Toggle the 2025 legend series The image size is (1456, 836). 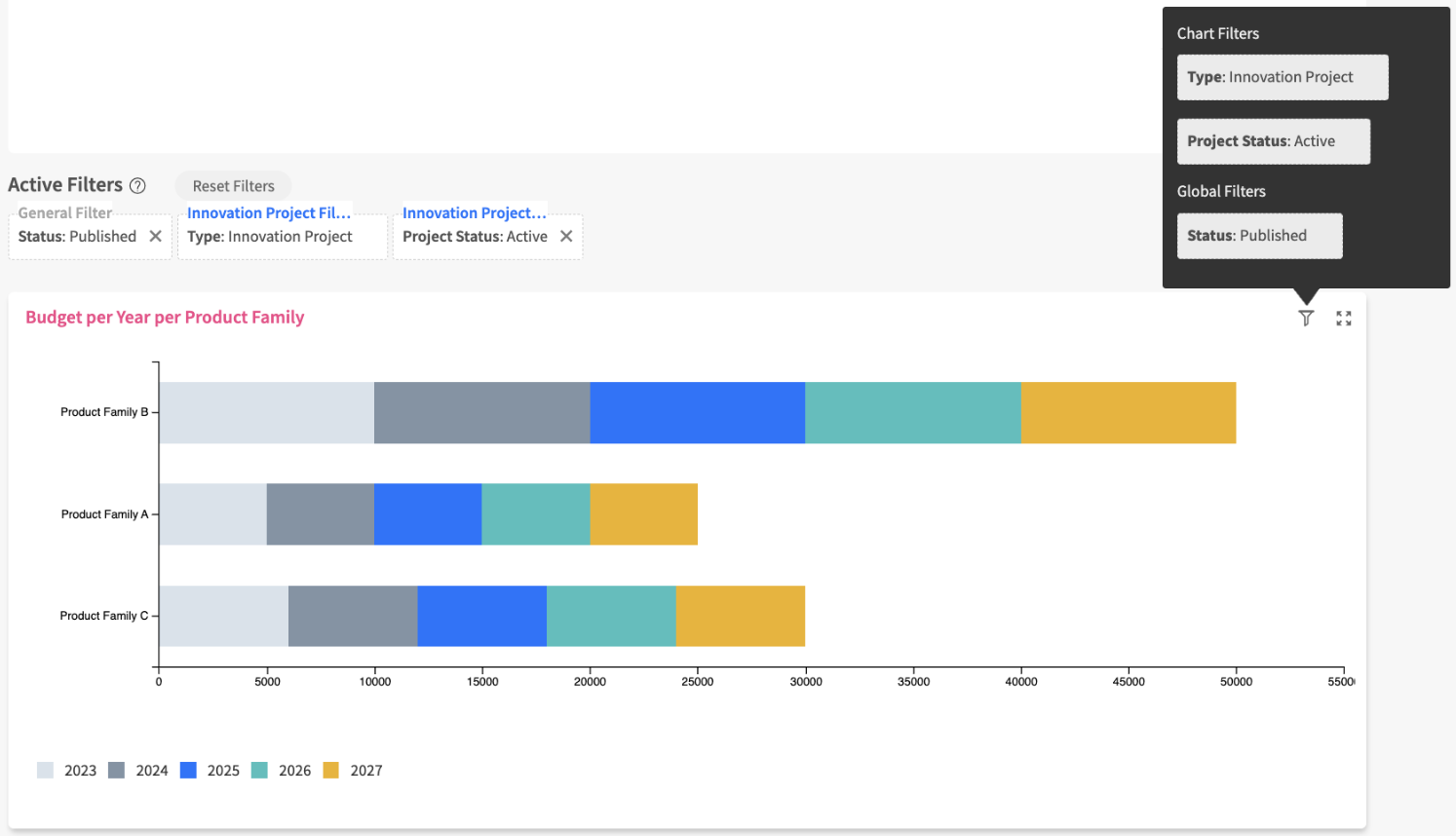click(211, 771)
